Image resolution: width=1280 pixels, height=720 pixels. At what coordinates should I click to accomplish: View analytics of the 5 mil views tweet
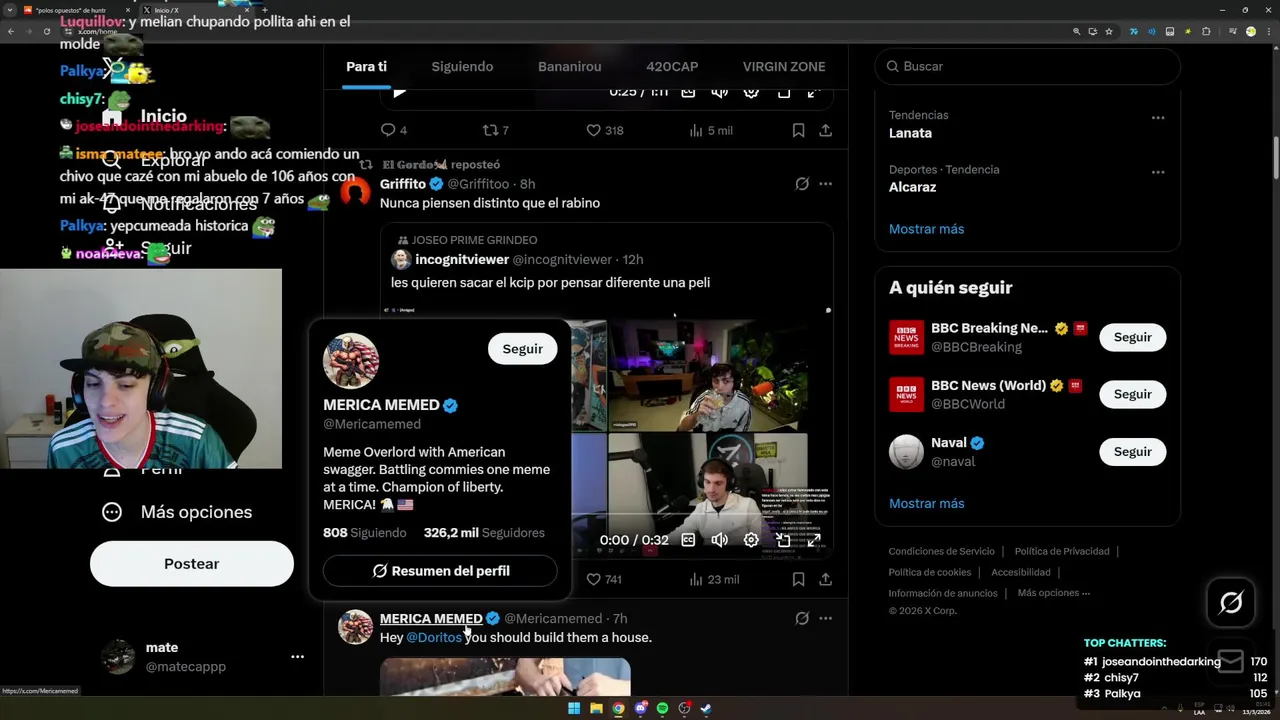pyautogui.click(x=711, y=130)
